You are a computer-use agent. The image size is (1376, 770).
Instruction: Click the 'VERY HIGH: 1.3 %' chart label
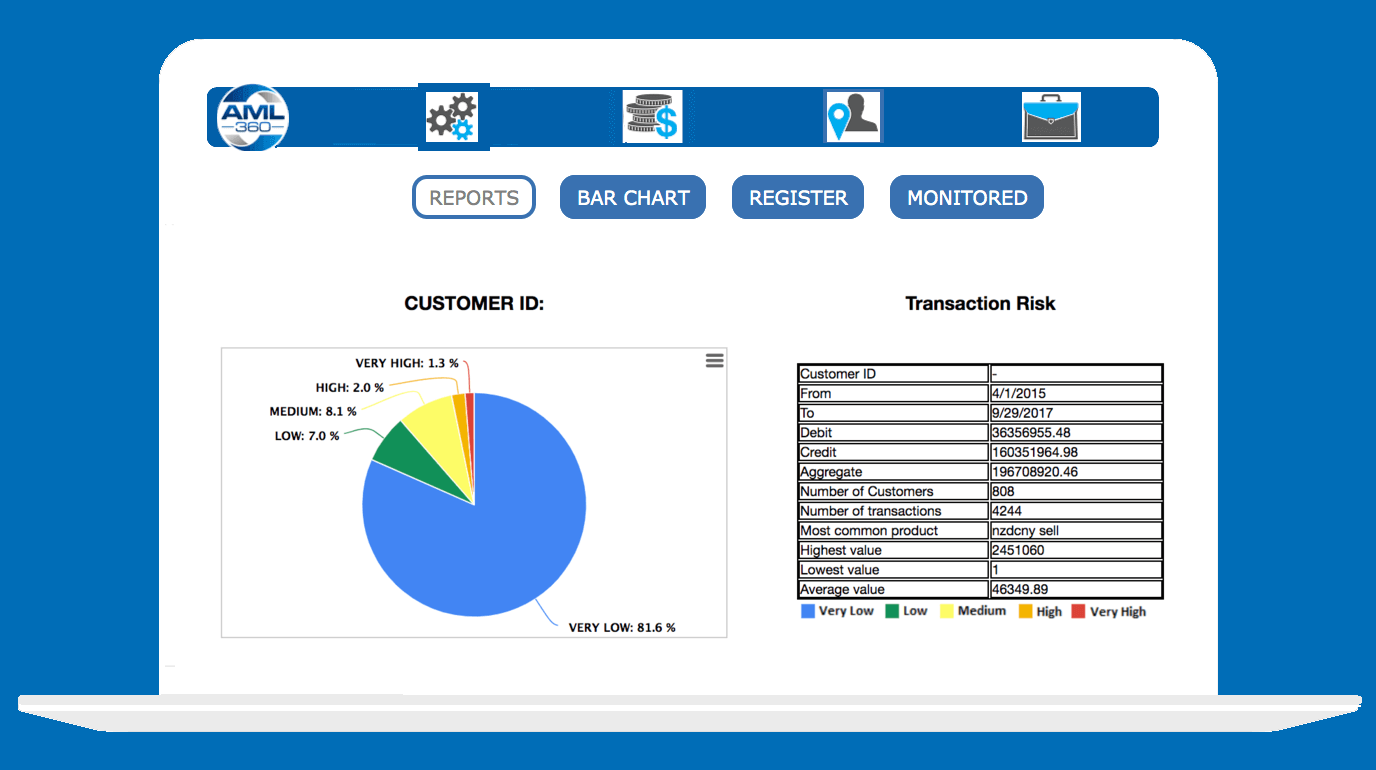tap(407, 363)
